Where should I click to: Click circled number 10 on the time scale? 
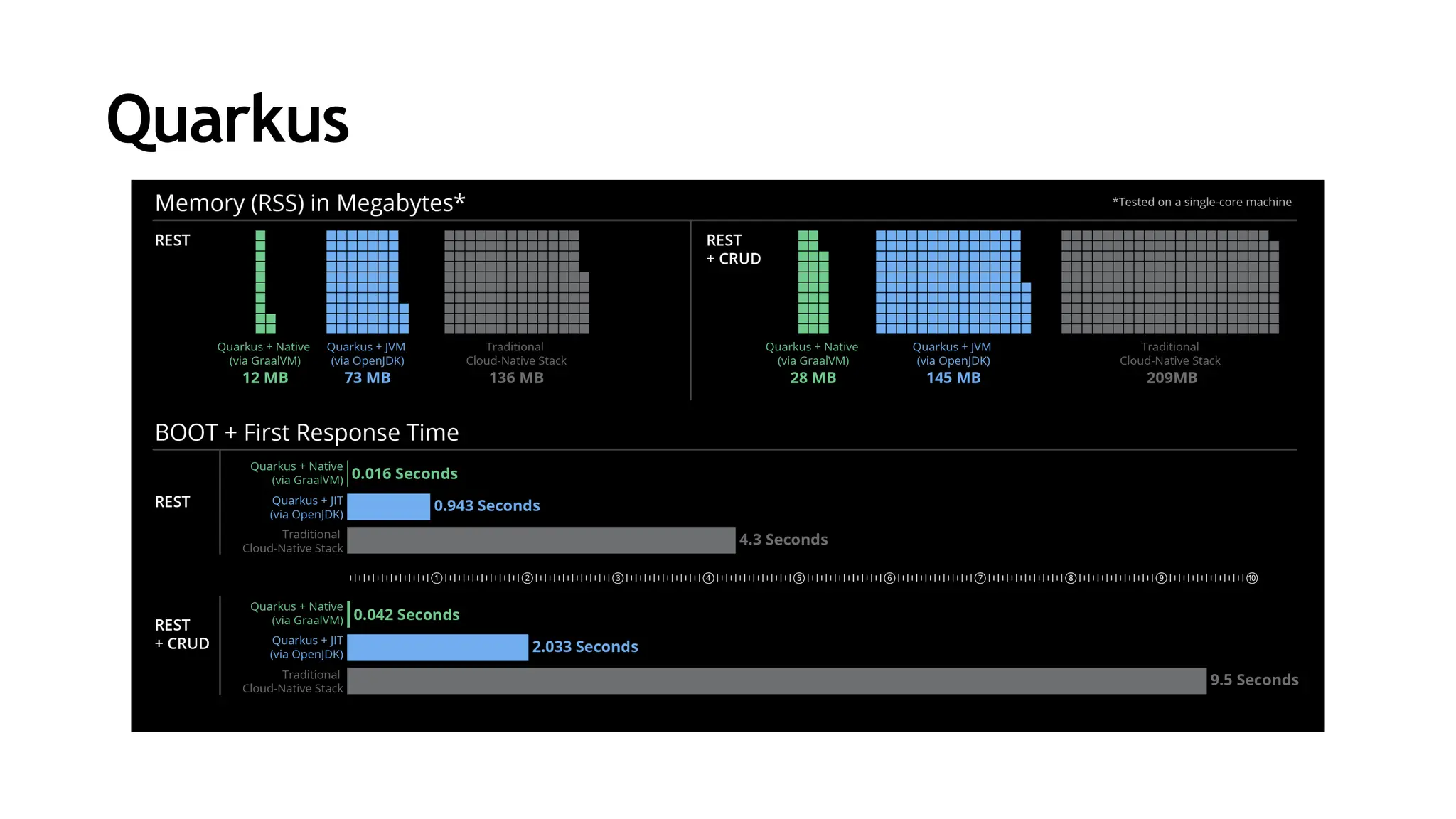point(1252,578)
